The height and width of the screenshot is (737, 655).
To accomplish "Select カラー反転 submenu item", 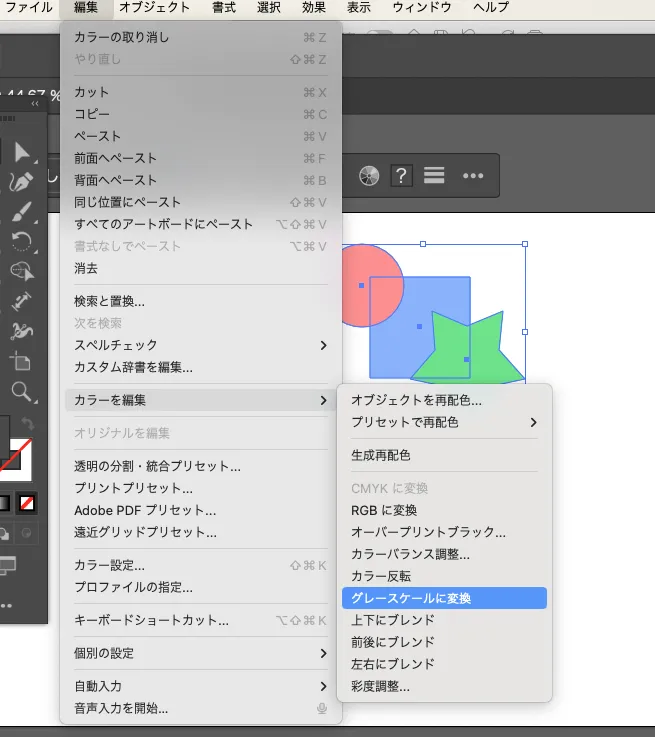I will coord(444,576).
